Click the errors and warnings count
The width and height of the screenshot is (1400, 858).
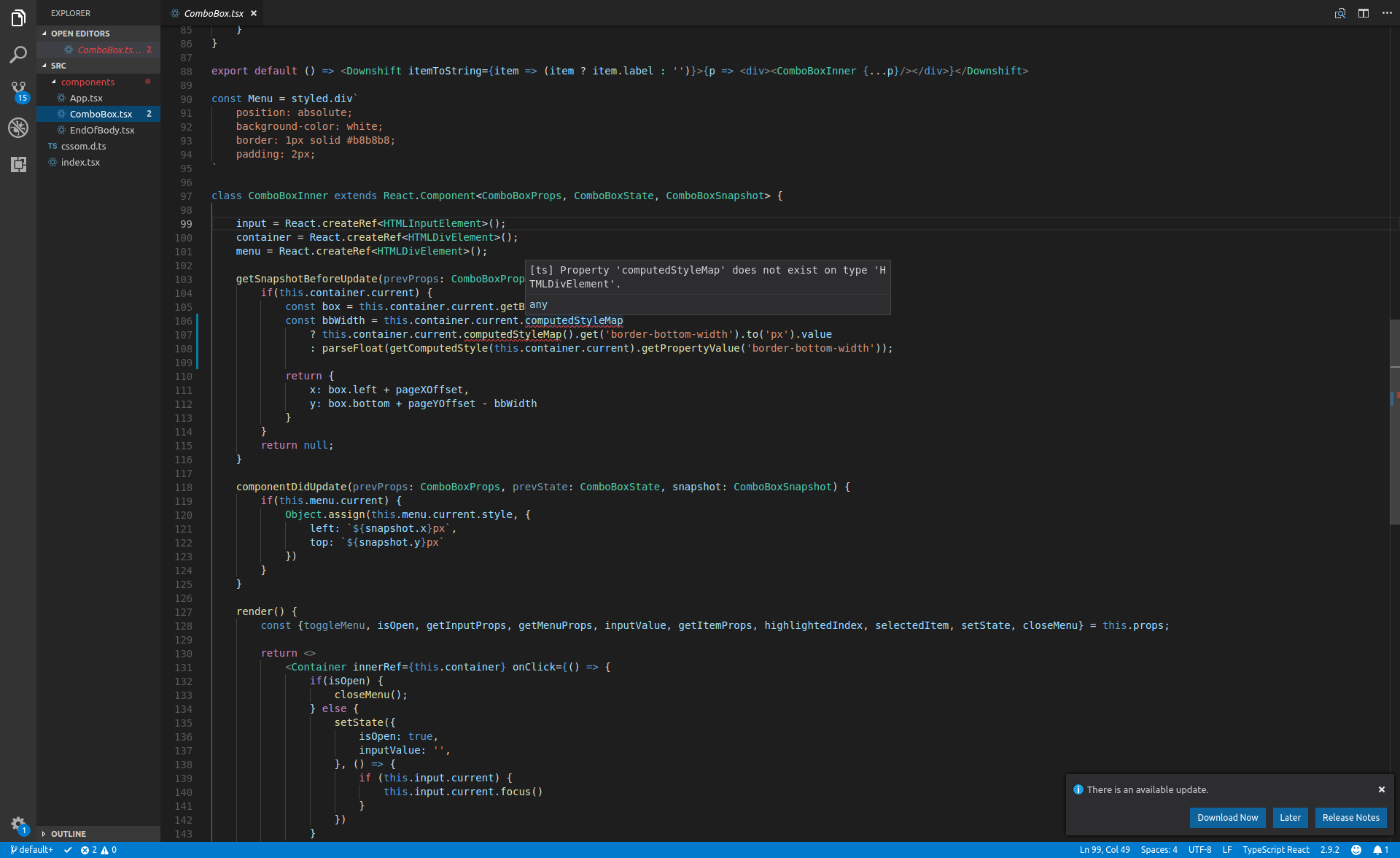tap(98, 850)
